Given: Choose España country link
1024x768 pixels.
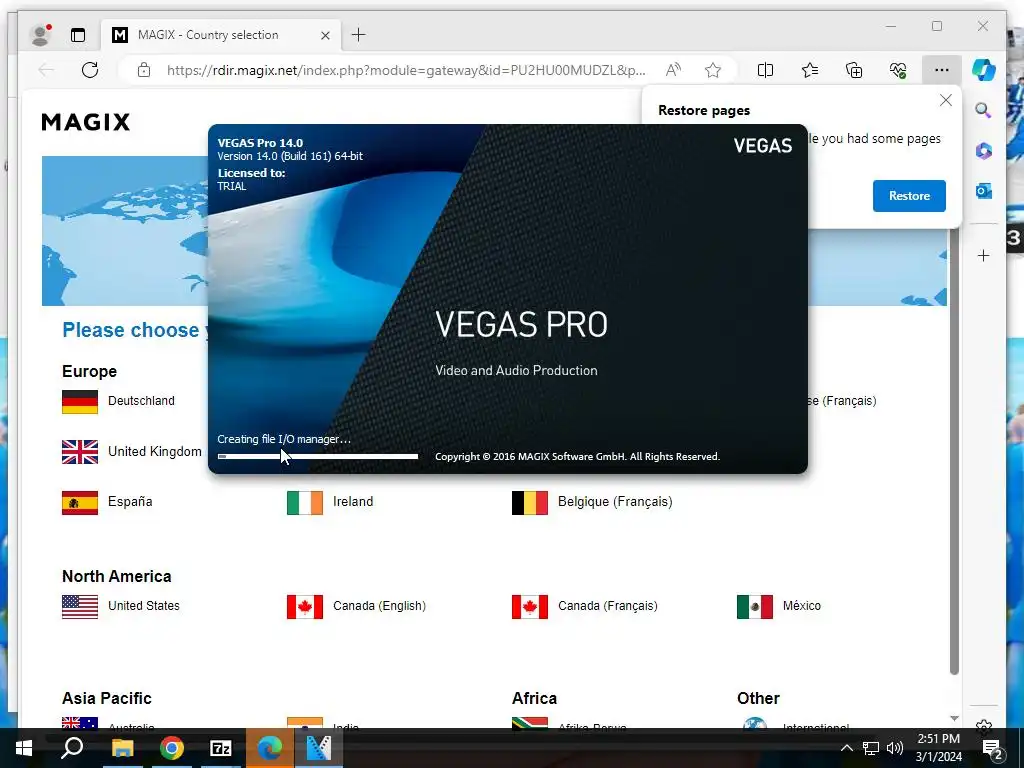Looking at the screenshot, I should [130, 502].
